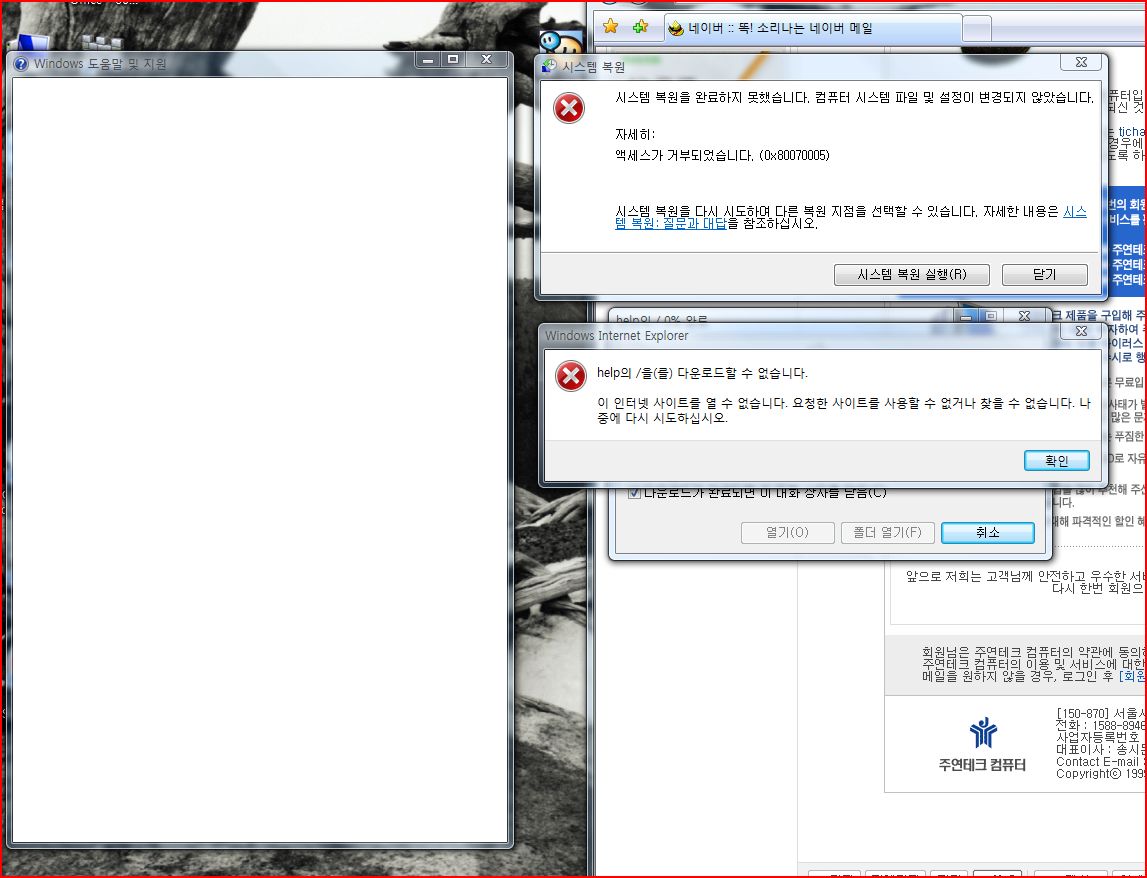Click 닫기 in the System Restore dialog
The height and width of the screenshot is (878, 1147).
click(x=1045, y=274)
